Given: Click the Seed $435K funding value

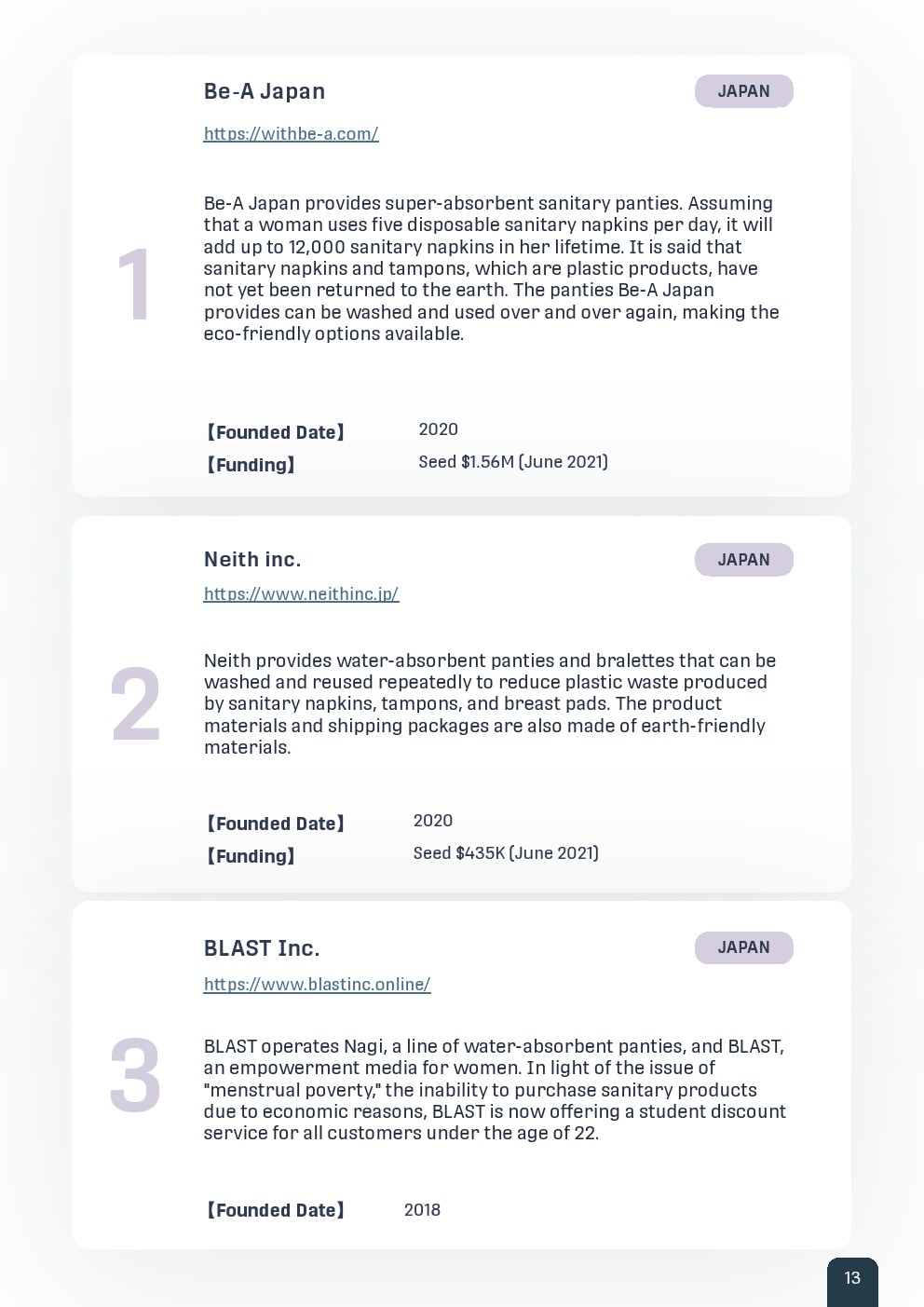Looking at the screenshot, I should click(506, 853).
